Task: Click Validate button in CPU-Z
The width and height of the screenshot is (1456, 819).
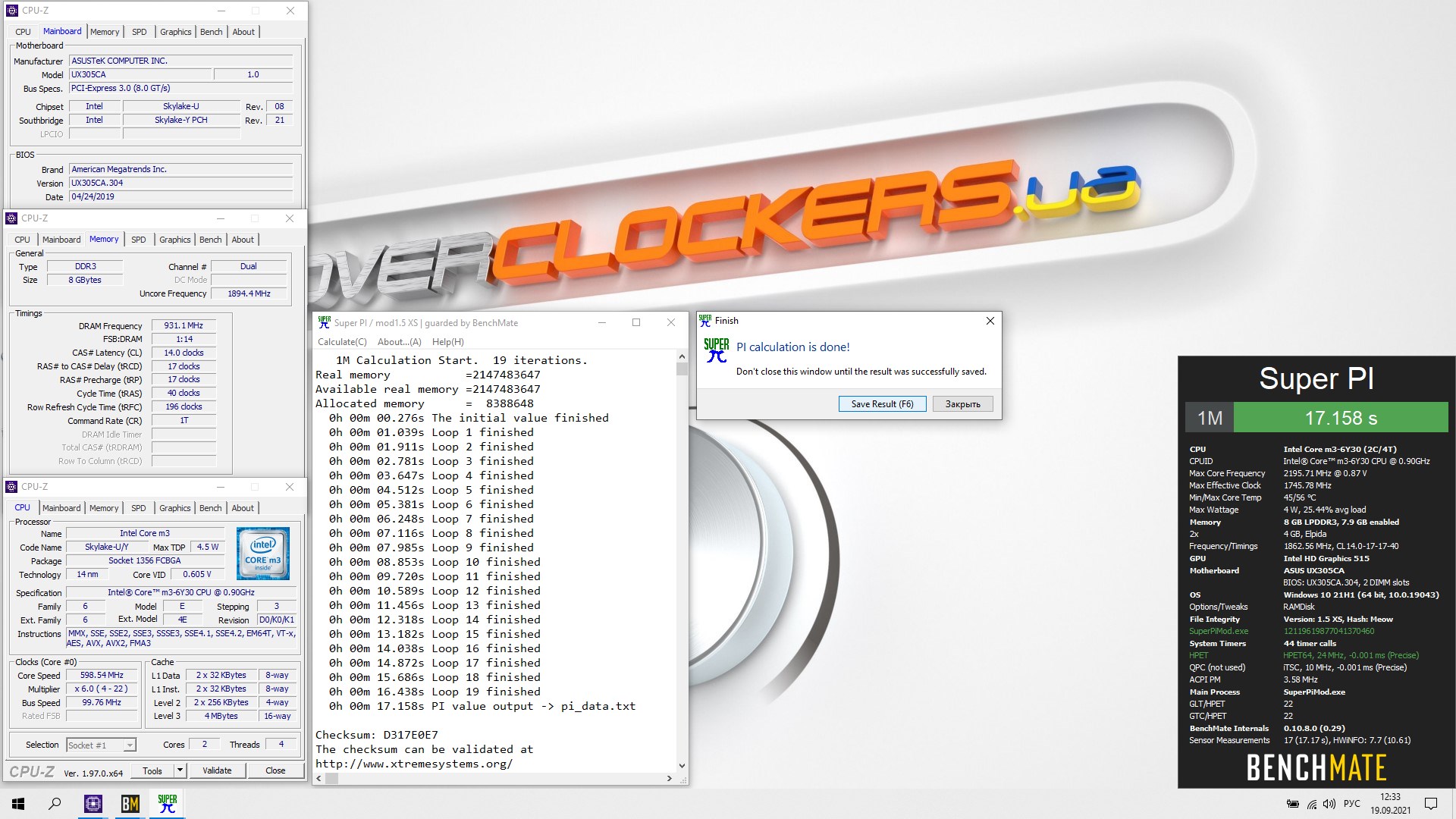Action: (217, 770)
